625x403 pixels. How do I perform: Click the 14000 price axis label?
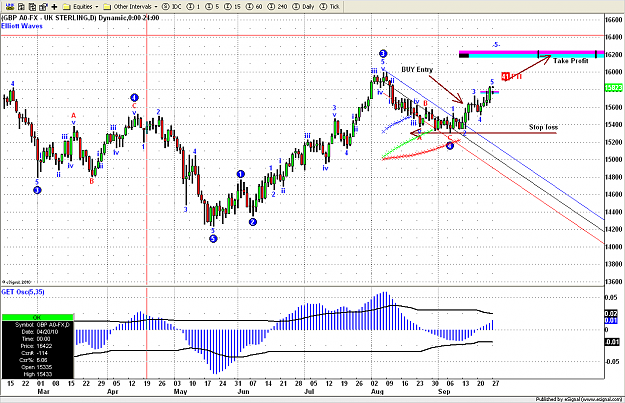point(614,247)
